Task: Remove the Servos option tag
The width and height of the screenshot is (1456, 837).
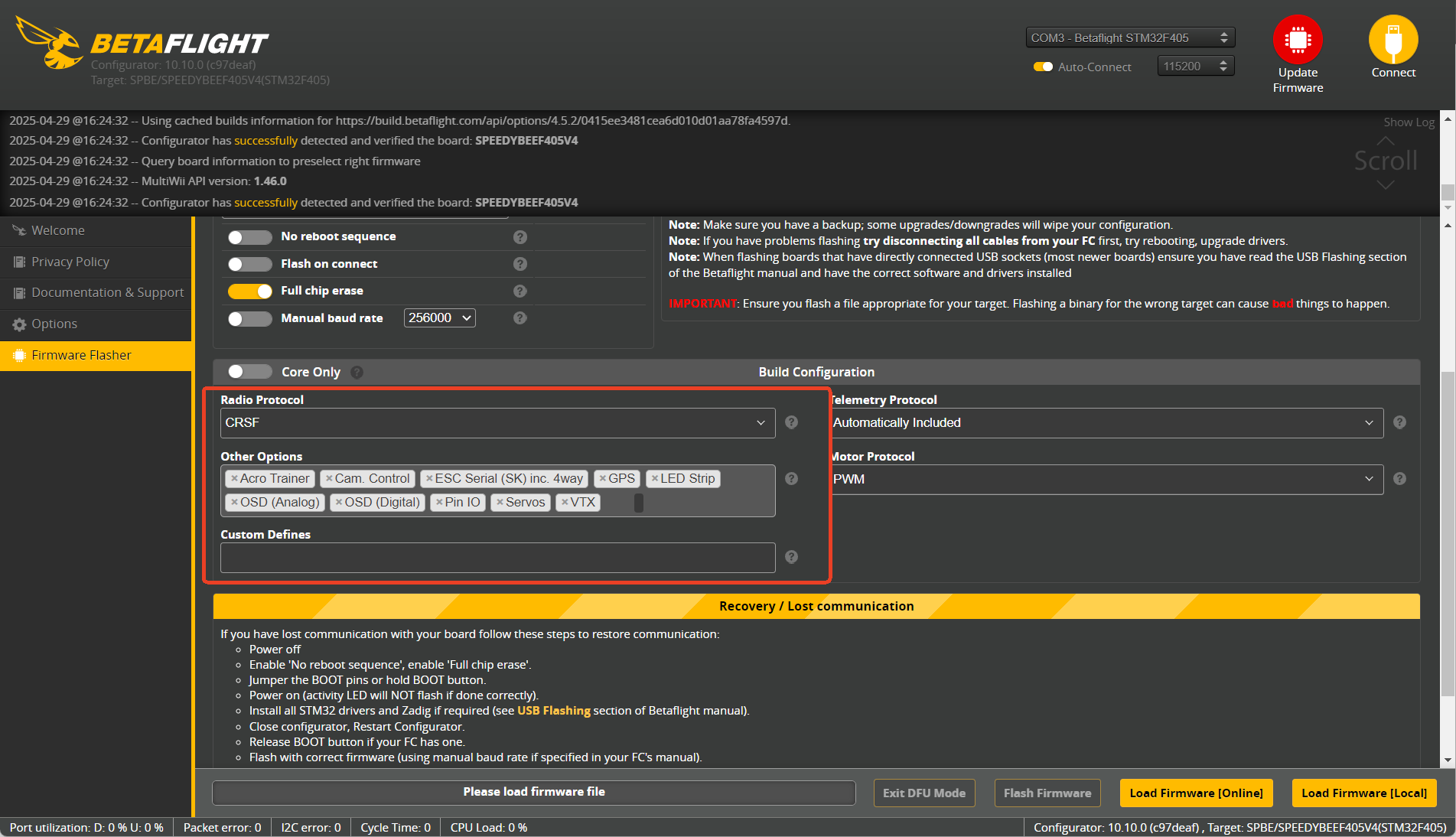Action: click(x=500, y=502)
